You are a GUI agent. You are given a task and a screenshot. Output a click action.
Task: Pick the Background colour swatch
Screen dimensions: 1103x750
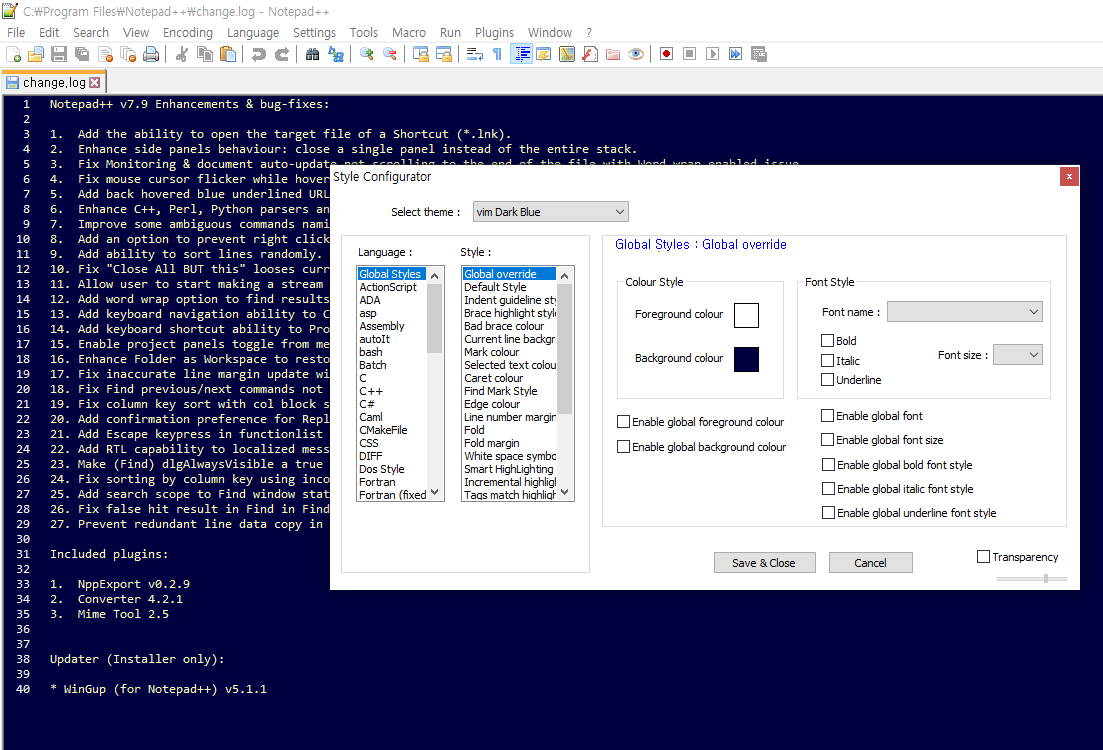pos(746,360)
